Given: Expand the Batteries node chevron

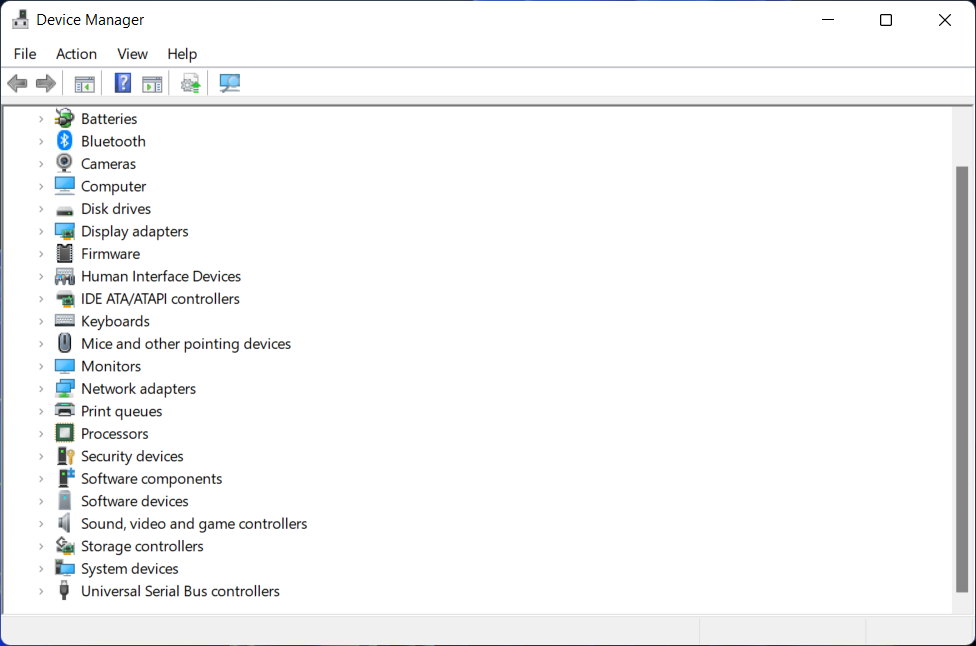Looking at the screenshot, I should (41, 119).
